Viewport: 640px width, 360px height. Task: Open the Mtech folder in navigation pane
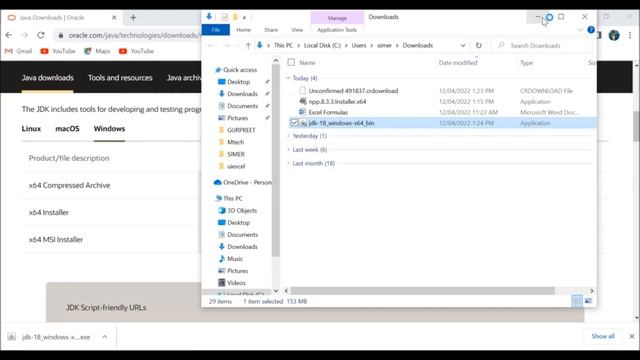click(x=231, y=142)
